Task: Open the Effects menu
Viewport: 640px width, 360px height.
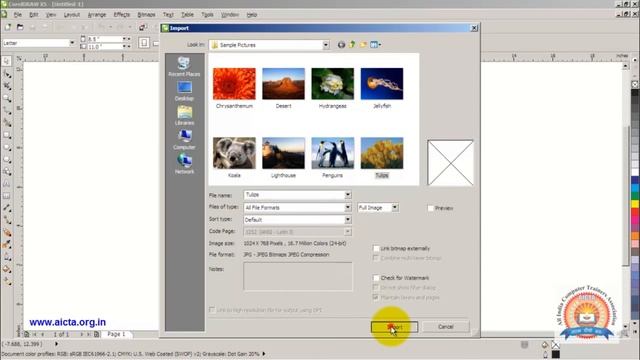Action: coord(122,15)
